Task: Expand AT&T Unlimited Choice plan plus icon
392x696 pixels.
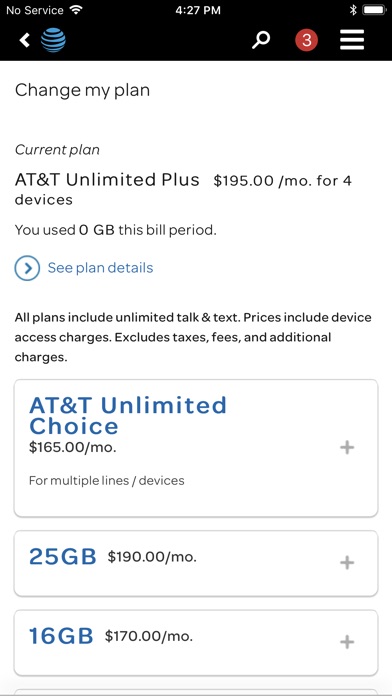Action: pos(347,447)
